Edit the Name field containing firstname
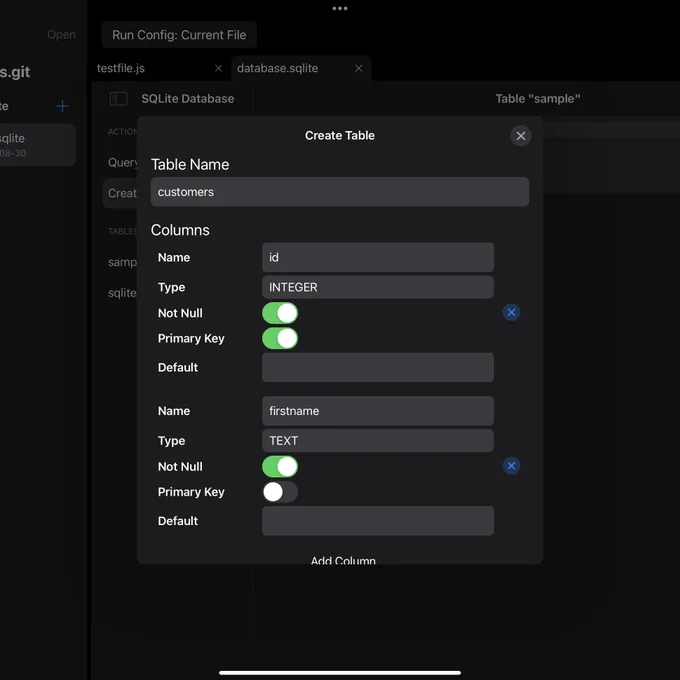The image size is (680, 680). (378, 411)
